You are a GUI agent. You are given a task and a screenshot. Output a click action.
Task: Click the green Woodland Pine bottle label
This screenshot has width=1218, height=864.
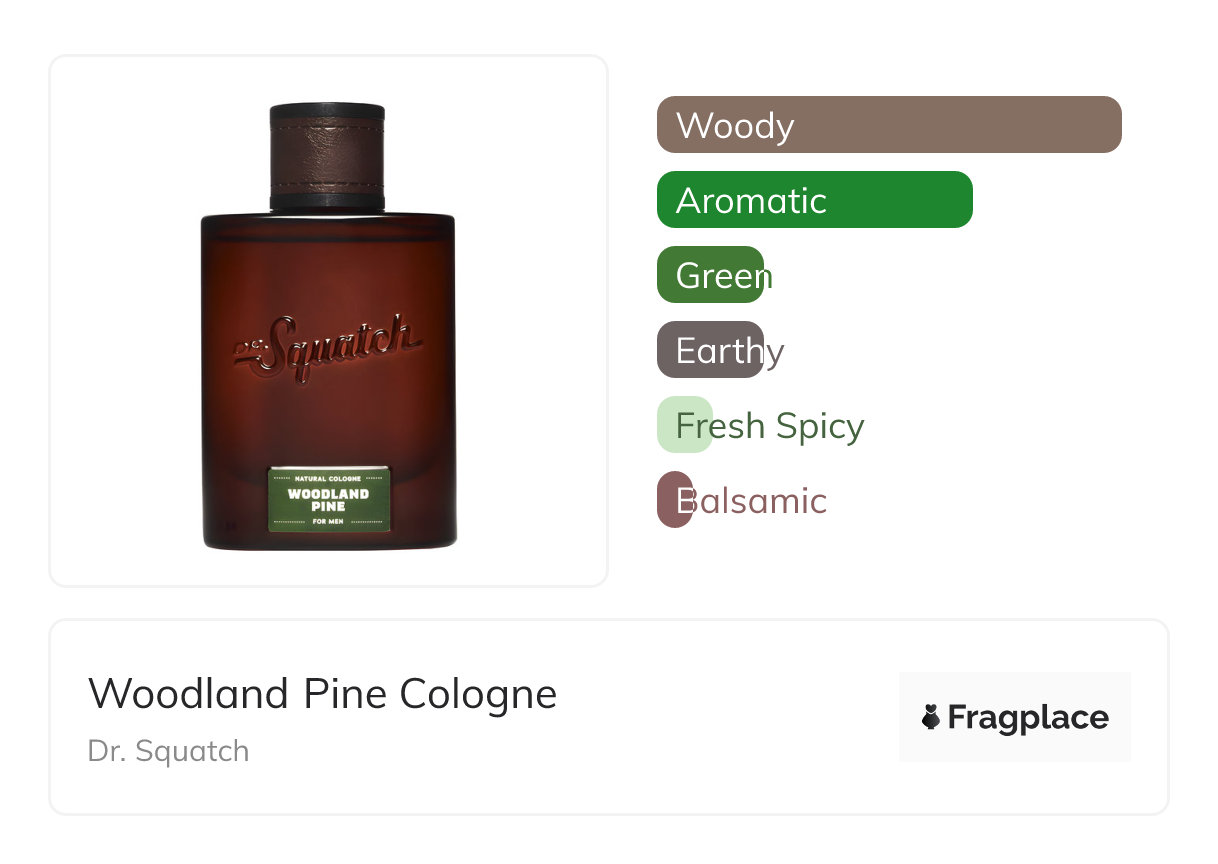click(329, 499)
